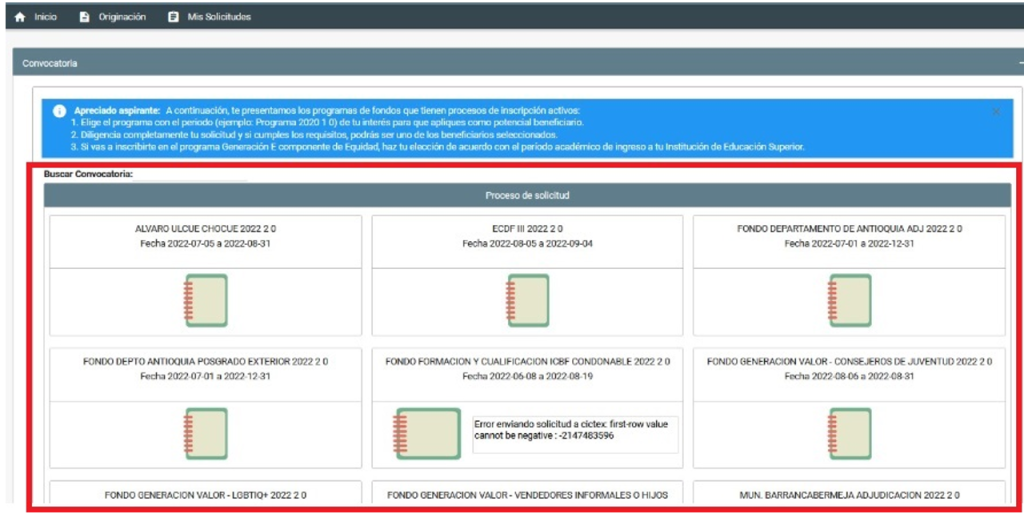The height and width of the screenshot is (514, 1024).
Task: Select FONDO GENERACION VALOR - LGBTIQ+ card title
Action: pos(205,494)
